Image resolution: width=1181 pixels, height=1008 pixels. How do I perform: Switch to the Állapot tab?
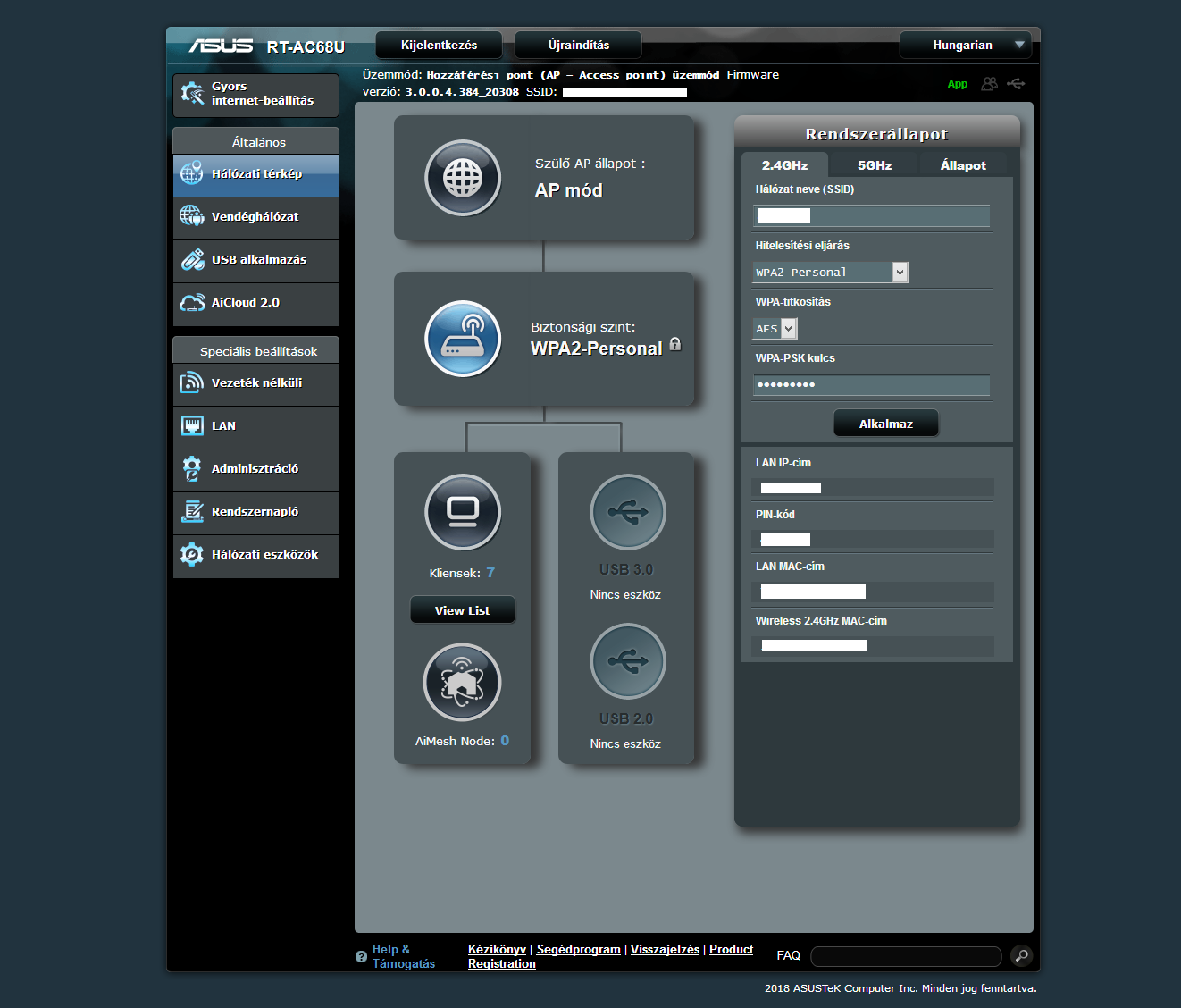pyautogui.click(x=963, y=165)
